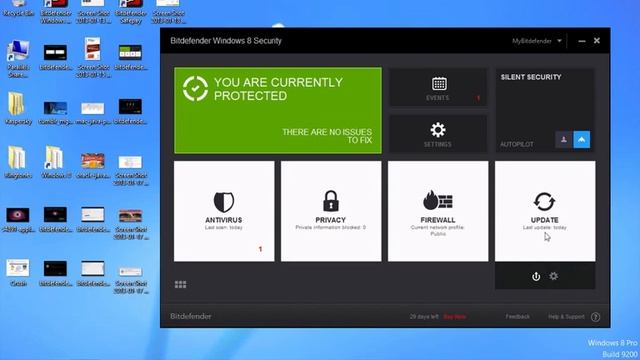Click 'Last scan: today' under Antivirus
The image size is (640, 360).
coord(224,227)
